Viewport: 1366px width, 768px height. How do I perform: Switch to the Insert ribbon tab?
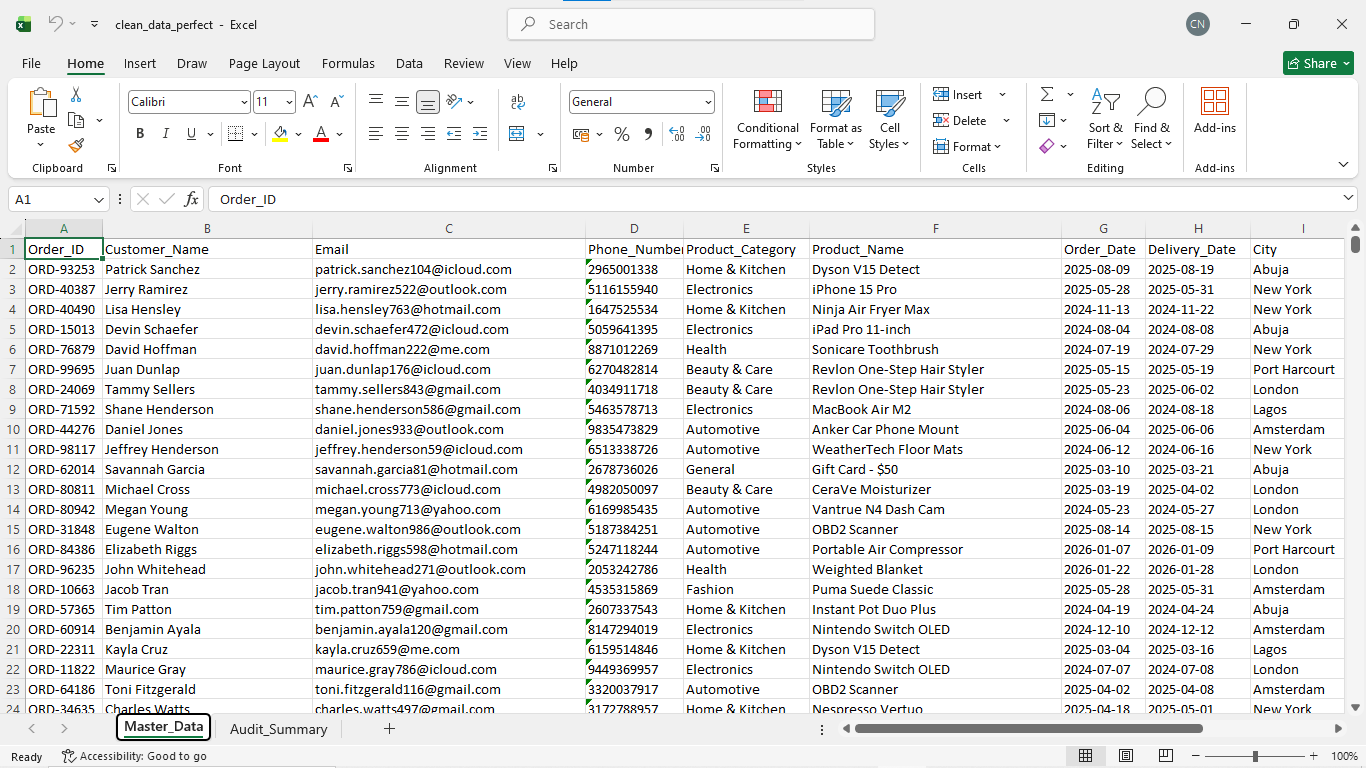point(140,63)
